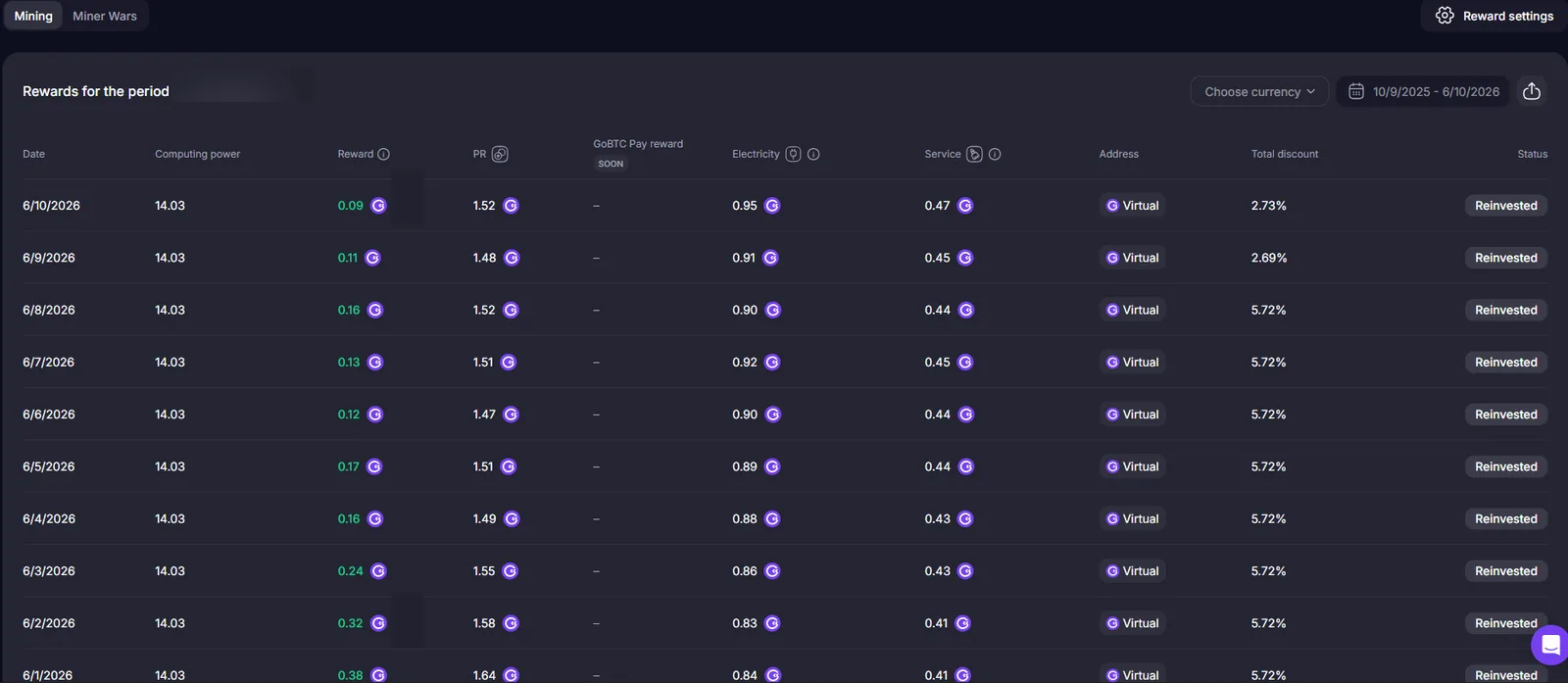Screen dimensions: 1568x683
Task: Open the 10/9/2025 - 6/10/2026 date picker
Action: pyautogui.click(x=1423, y=91)
